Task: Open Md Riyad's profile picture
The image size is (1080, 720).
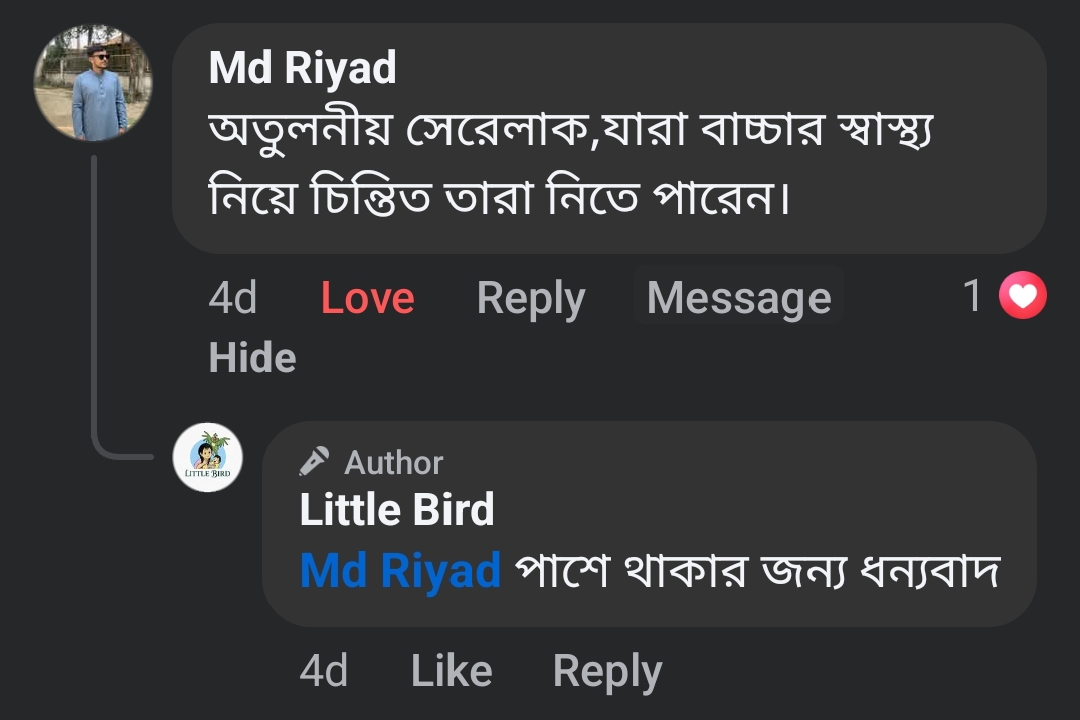Action: click(93, 84)
